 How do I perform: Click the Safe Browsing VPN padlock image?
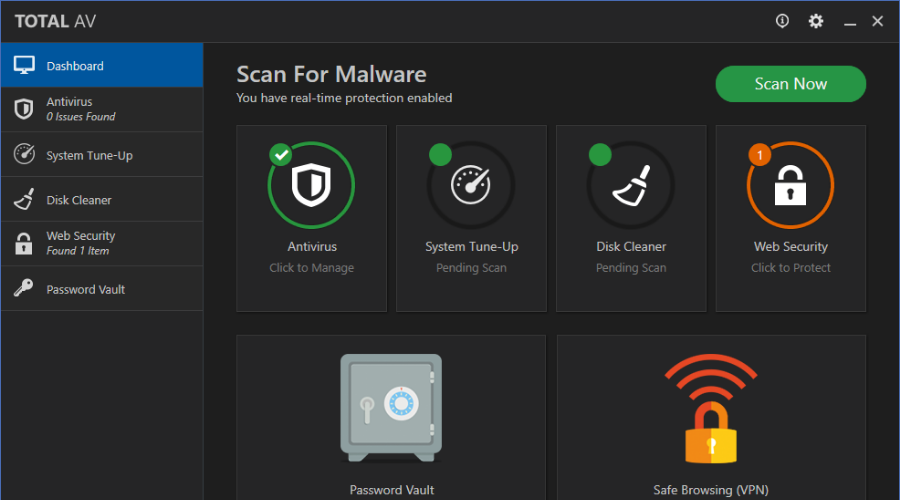pos(711,408)
